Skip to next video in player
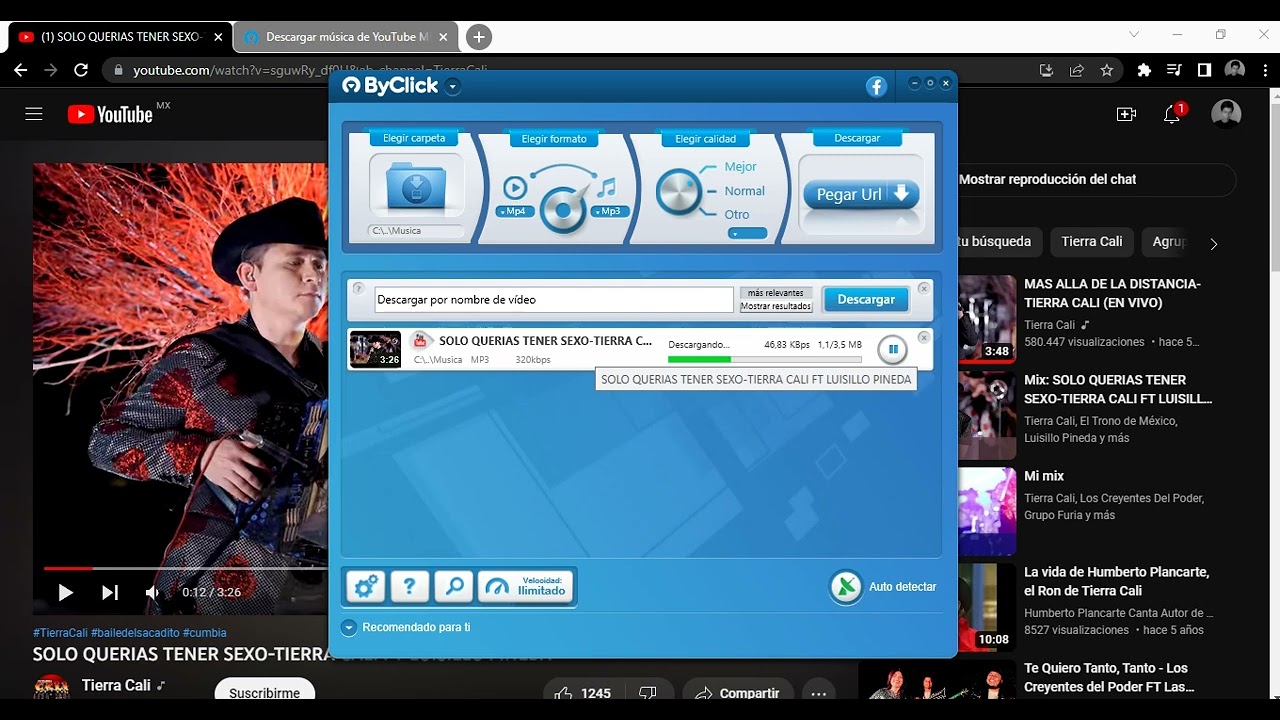 click(110, 592)
